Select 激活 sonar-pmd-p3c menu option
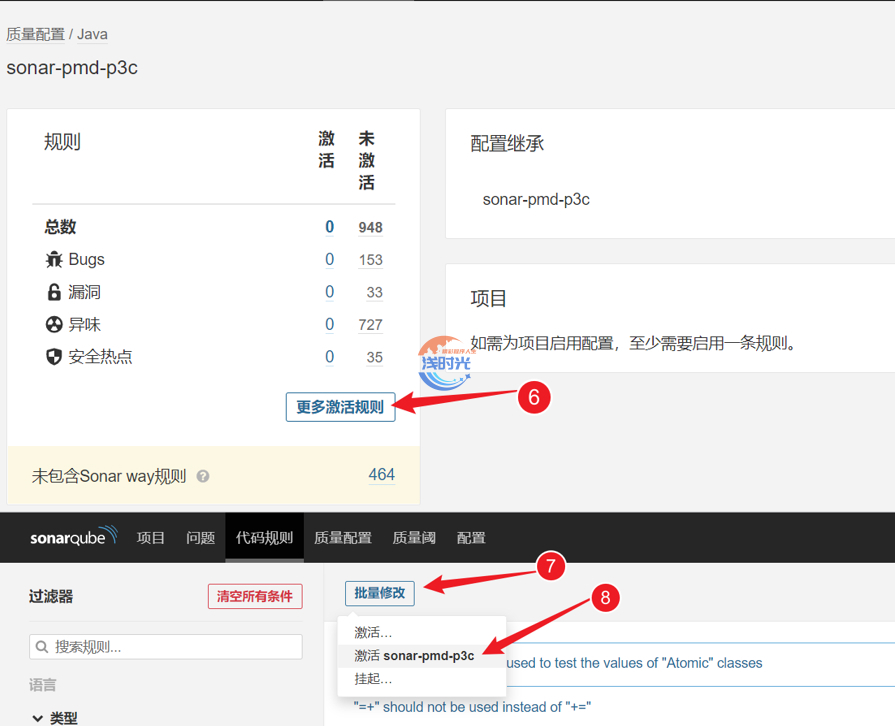The image size is (895, 726). (x=414, y=656)
